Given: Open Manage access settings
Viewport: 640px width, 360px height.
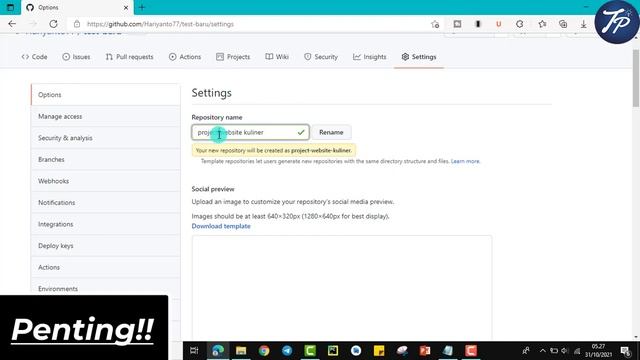Looking at the screenshot, I should coord(105,116).
